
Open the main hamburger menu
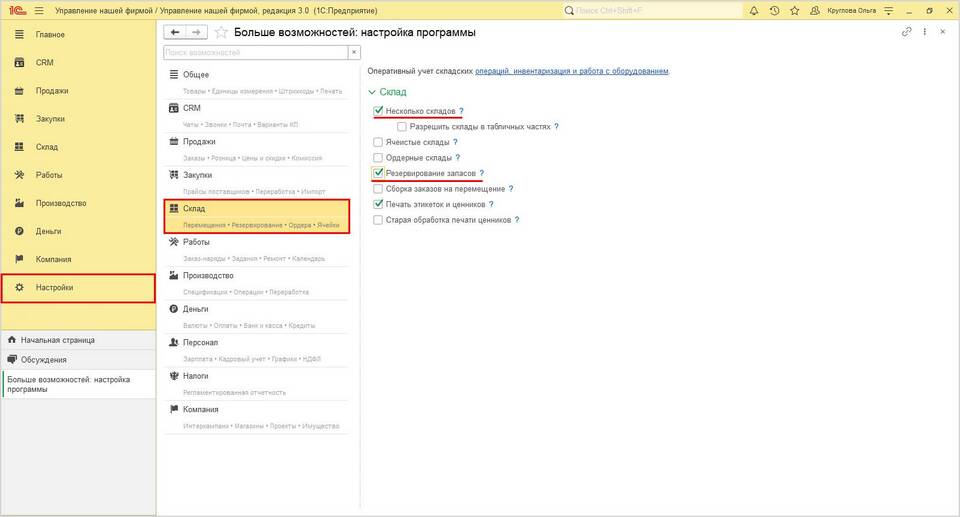(x=39, y=10)
